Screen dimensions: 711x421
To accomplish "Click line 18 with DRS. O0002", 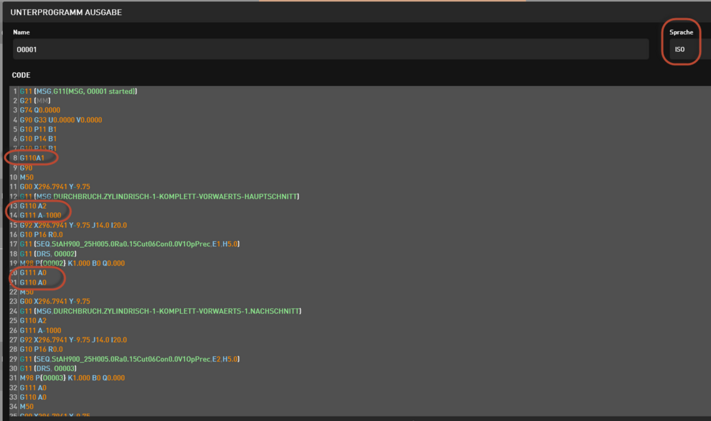I will coord(50,254).
